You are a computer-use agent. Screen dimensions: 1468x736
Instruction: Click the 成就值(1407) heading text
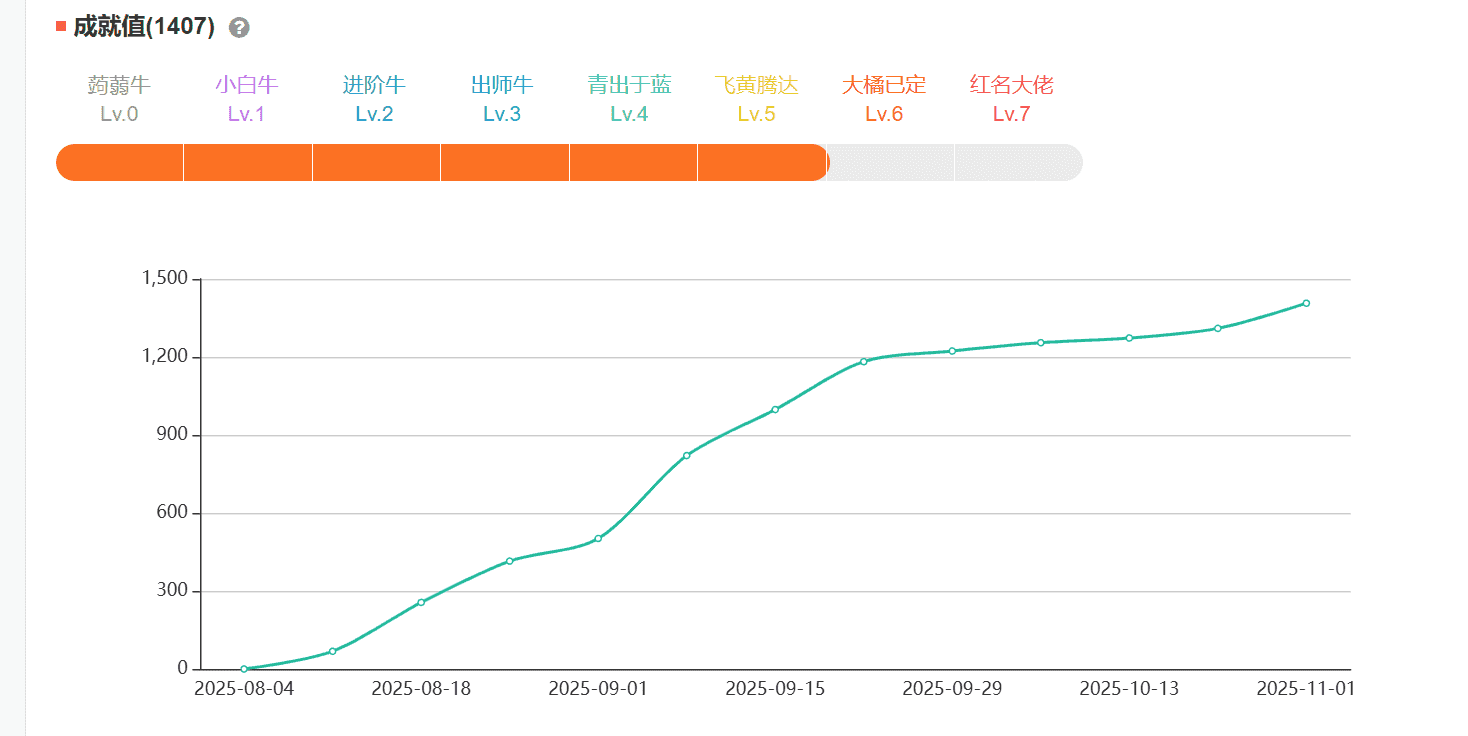[144, 27]
